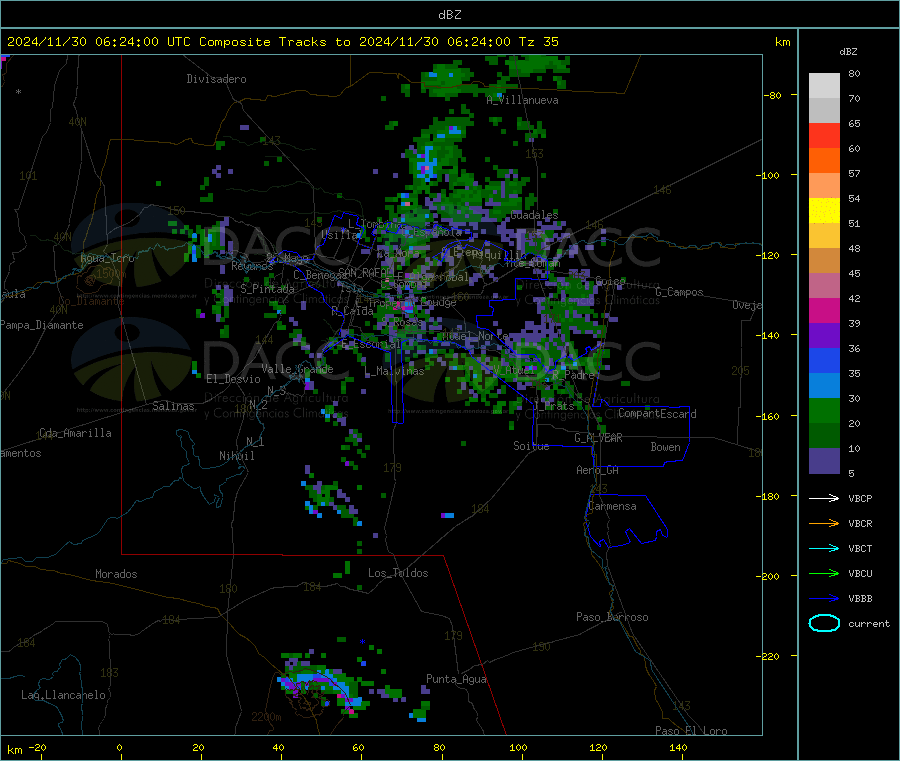Screen dimensions: 900x761
Task: Click the Nihuil map label
Action: [236, 456]
